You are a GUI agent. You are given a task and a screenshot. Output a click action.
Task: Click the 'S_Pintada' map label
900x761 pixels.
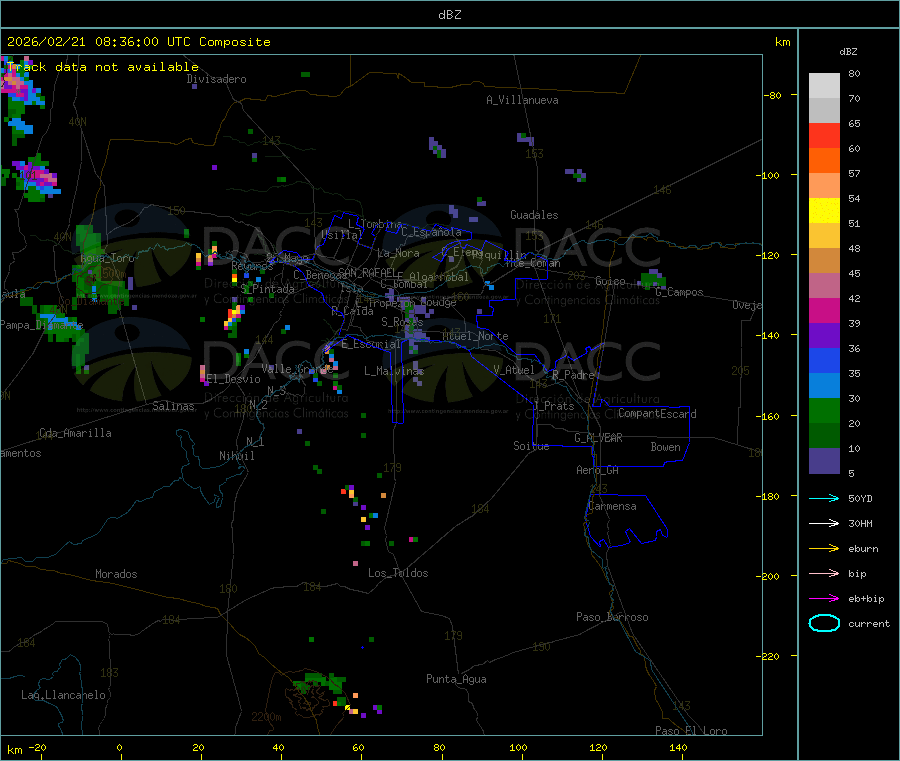pos(267,289)
